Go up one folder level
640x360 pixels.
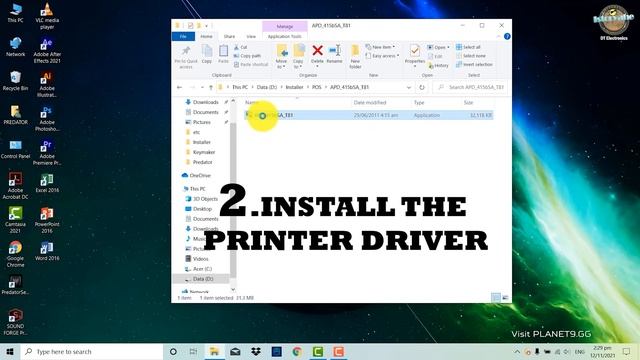[x=211, y=87]
